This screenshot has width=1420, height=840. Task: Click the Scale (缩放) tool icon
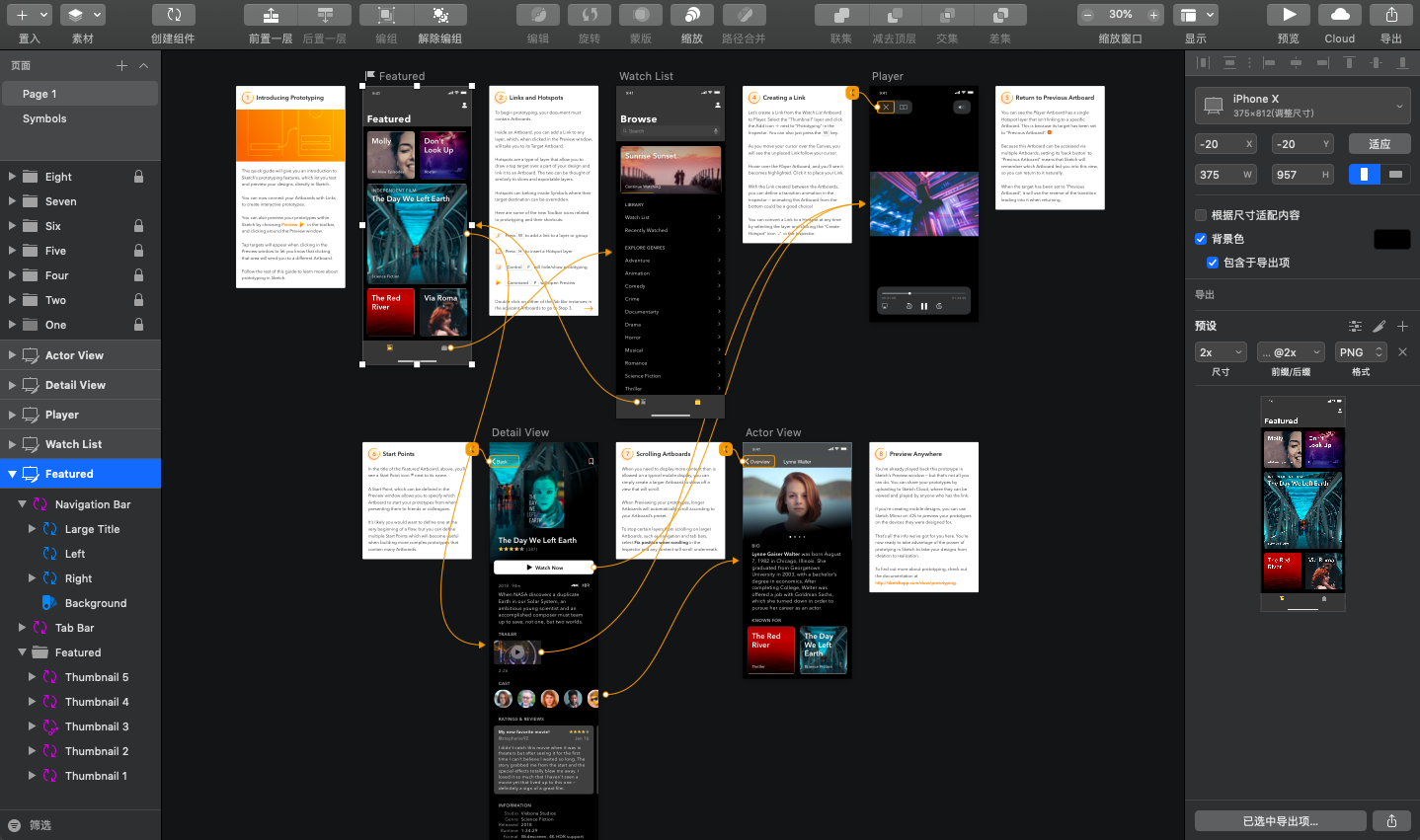click(x=691, y=16)
